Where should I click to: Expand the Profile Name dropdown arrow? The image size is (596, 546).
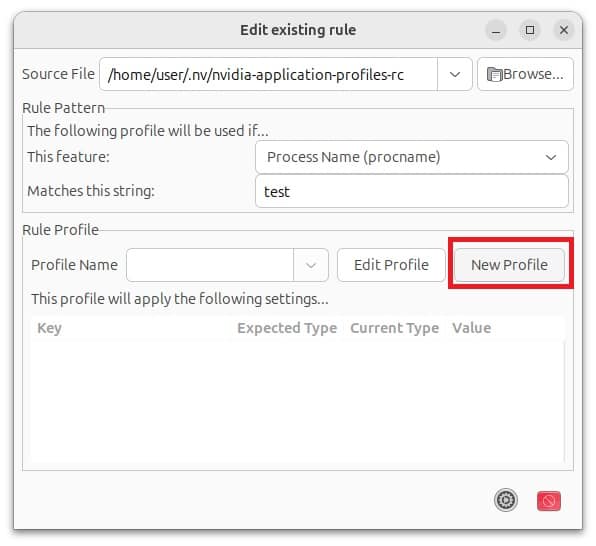point(311,265)
